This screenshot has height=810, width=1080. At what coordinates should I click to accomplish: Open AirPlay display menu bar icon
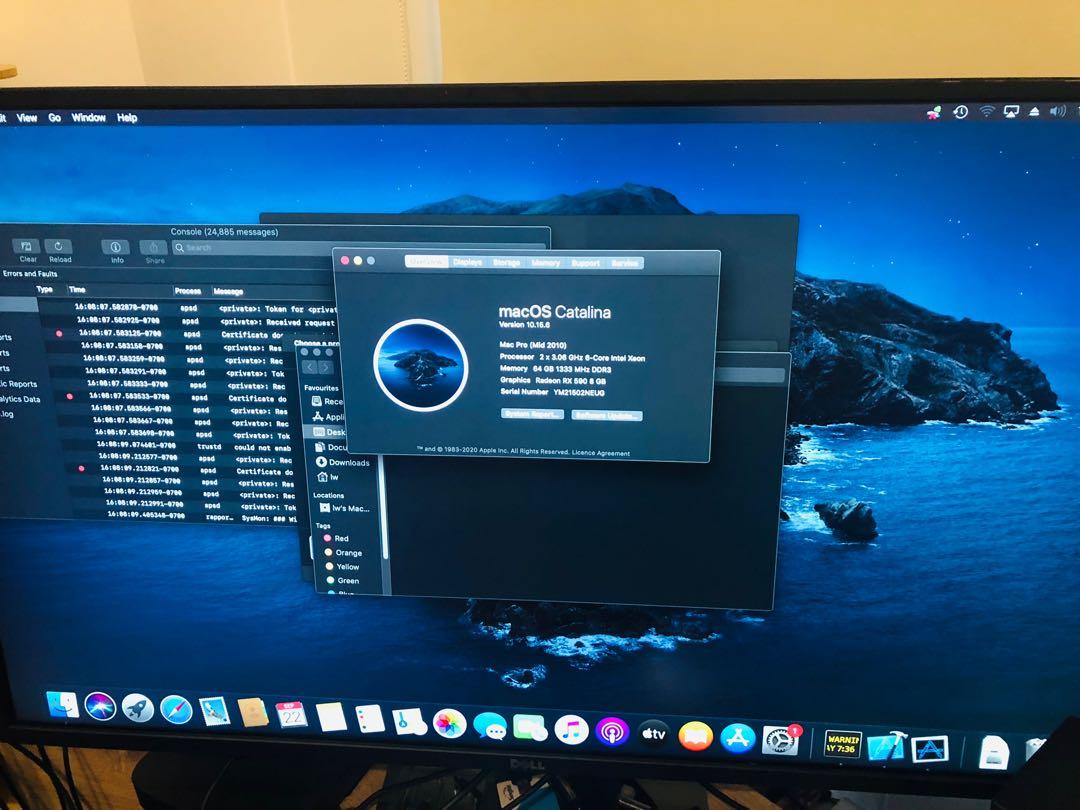(x=1011, y=112)
